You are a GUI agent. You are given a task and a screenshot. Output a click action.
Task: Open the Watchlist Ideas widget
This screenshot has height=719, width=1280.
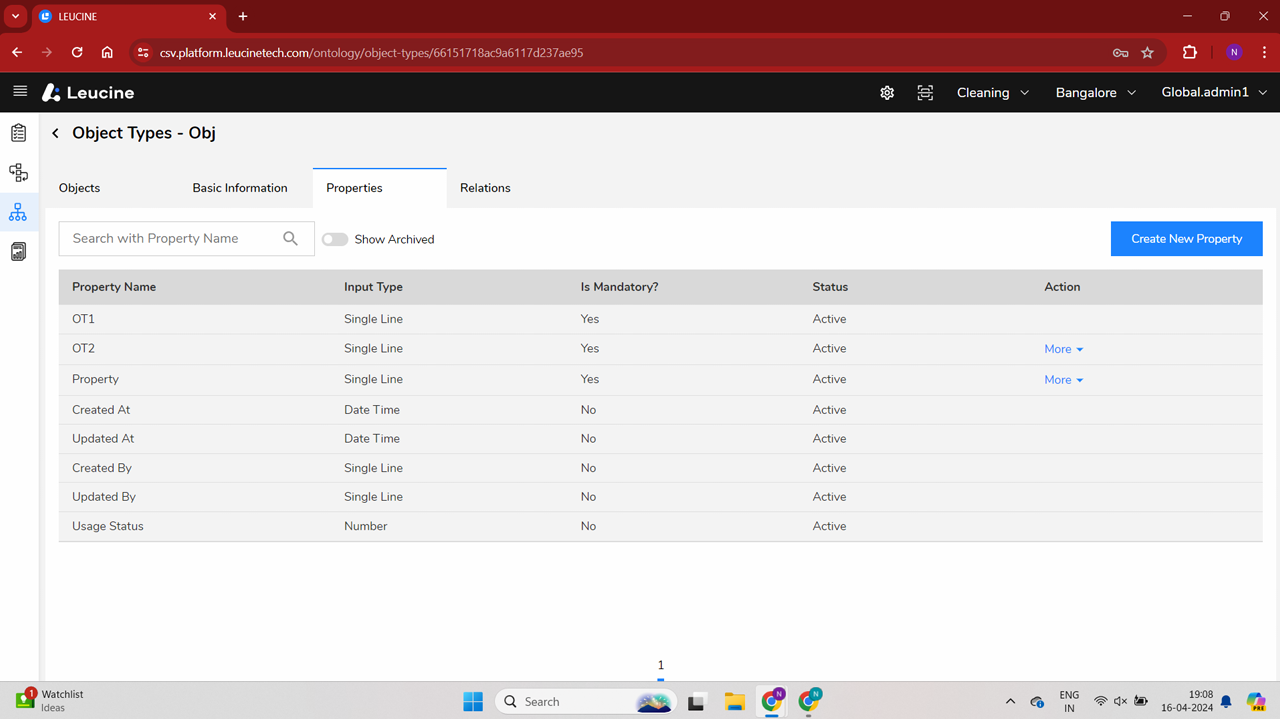point(50,700)
